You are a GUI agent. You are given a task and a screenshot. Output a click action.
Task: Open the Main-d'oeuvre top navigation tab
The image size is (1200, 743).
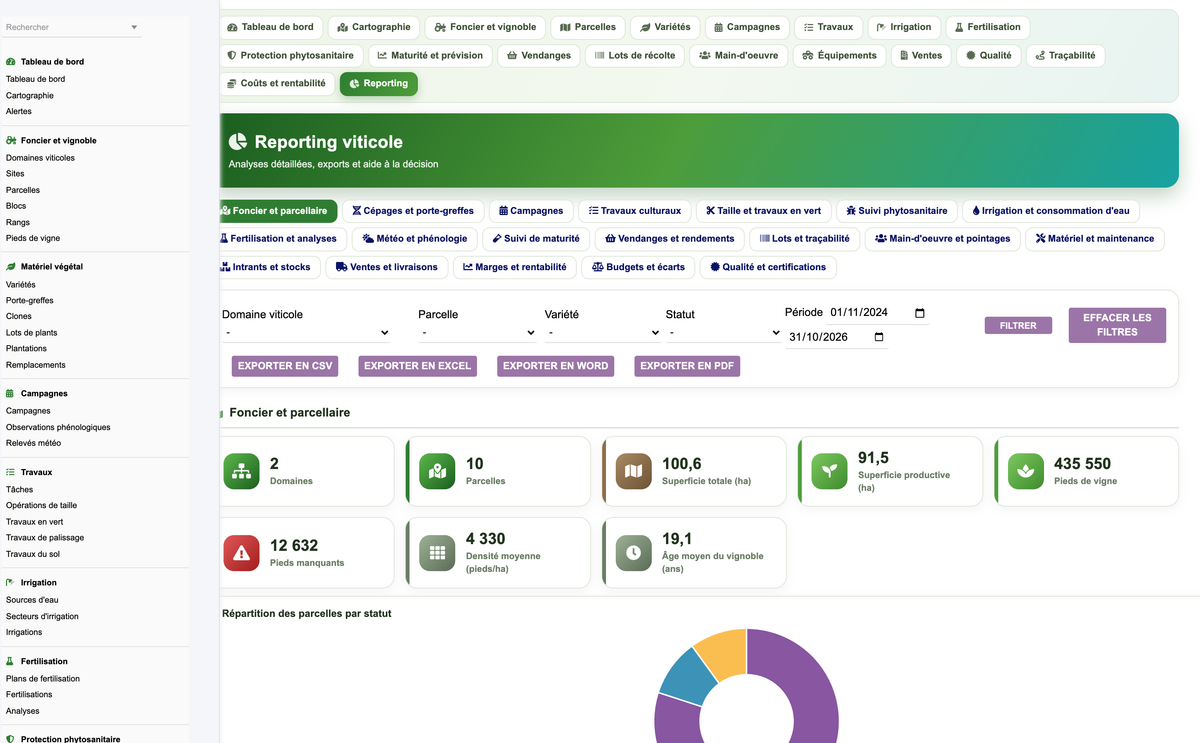(738, 55)
